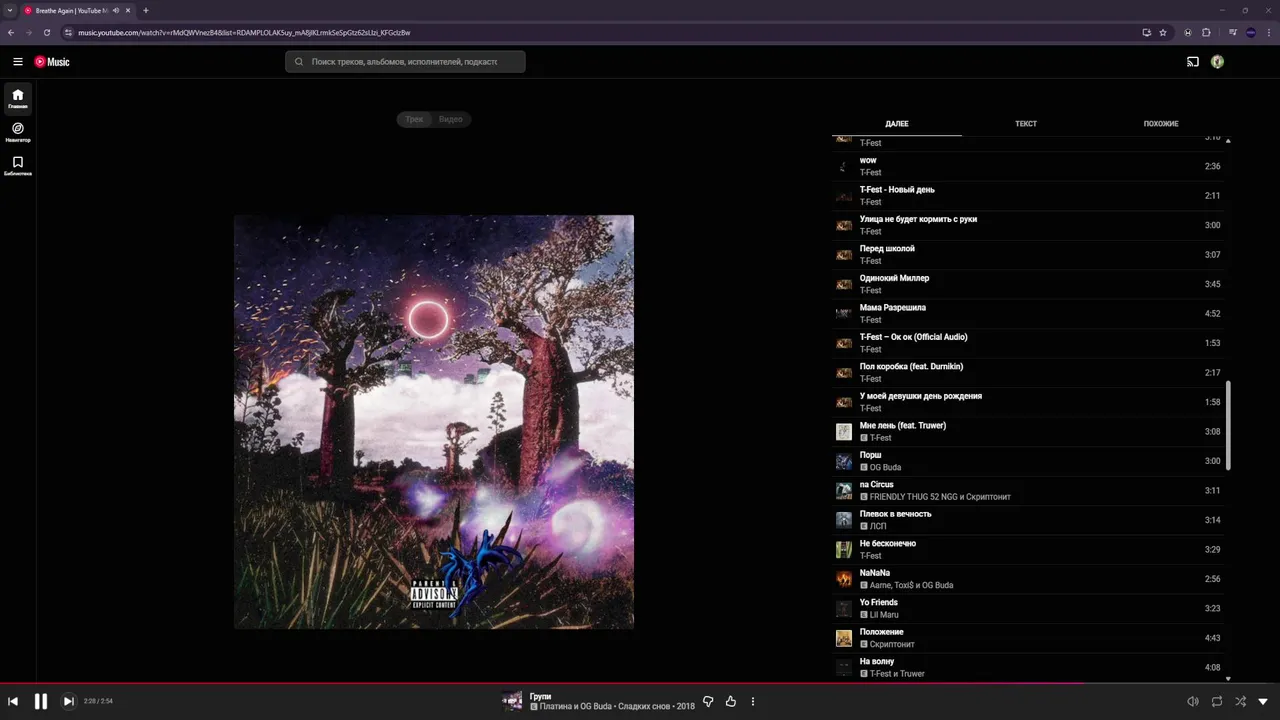This screenshot has height=720, width=1280.
Task: Click the queue list scrollbar
Action: [1228, 425]
